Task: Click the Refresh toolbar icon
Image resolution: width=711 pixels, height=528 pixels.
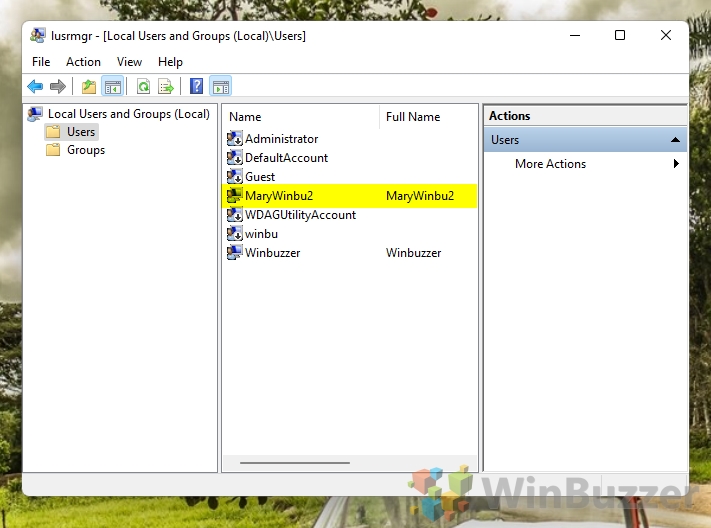Action: [143, 86]
